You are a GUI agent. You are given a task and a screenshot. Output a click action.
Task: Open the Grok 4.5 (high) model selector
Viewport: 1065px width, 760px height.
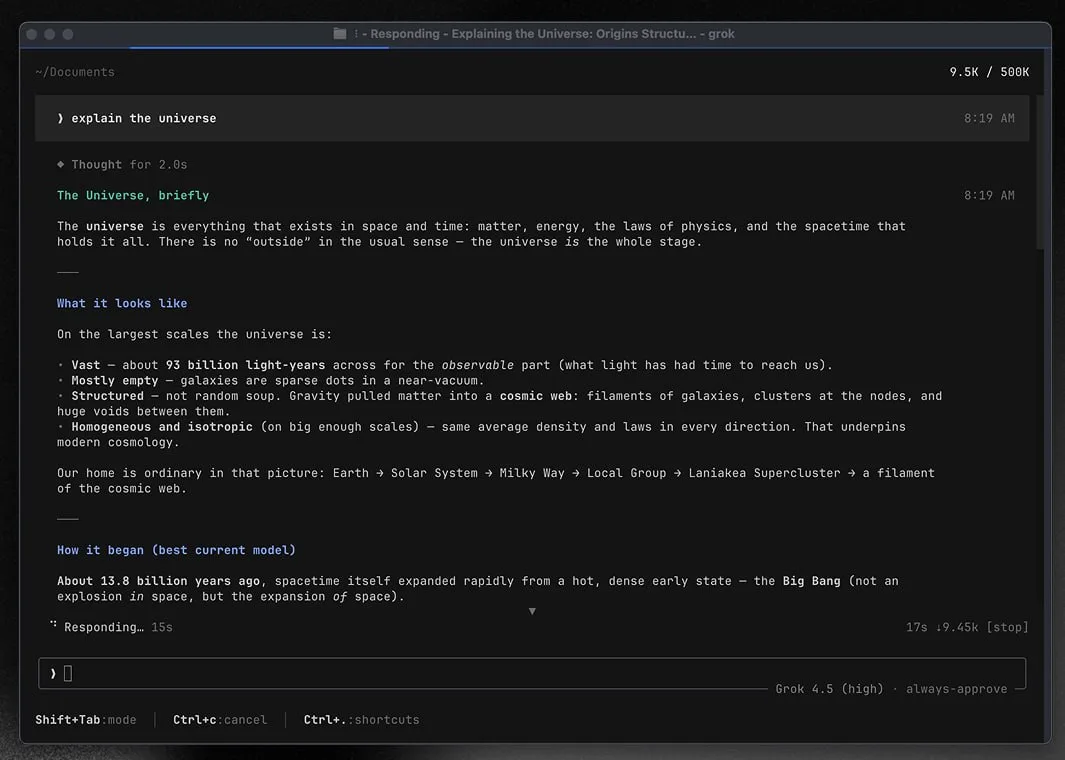point(829,689)
